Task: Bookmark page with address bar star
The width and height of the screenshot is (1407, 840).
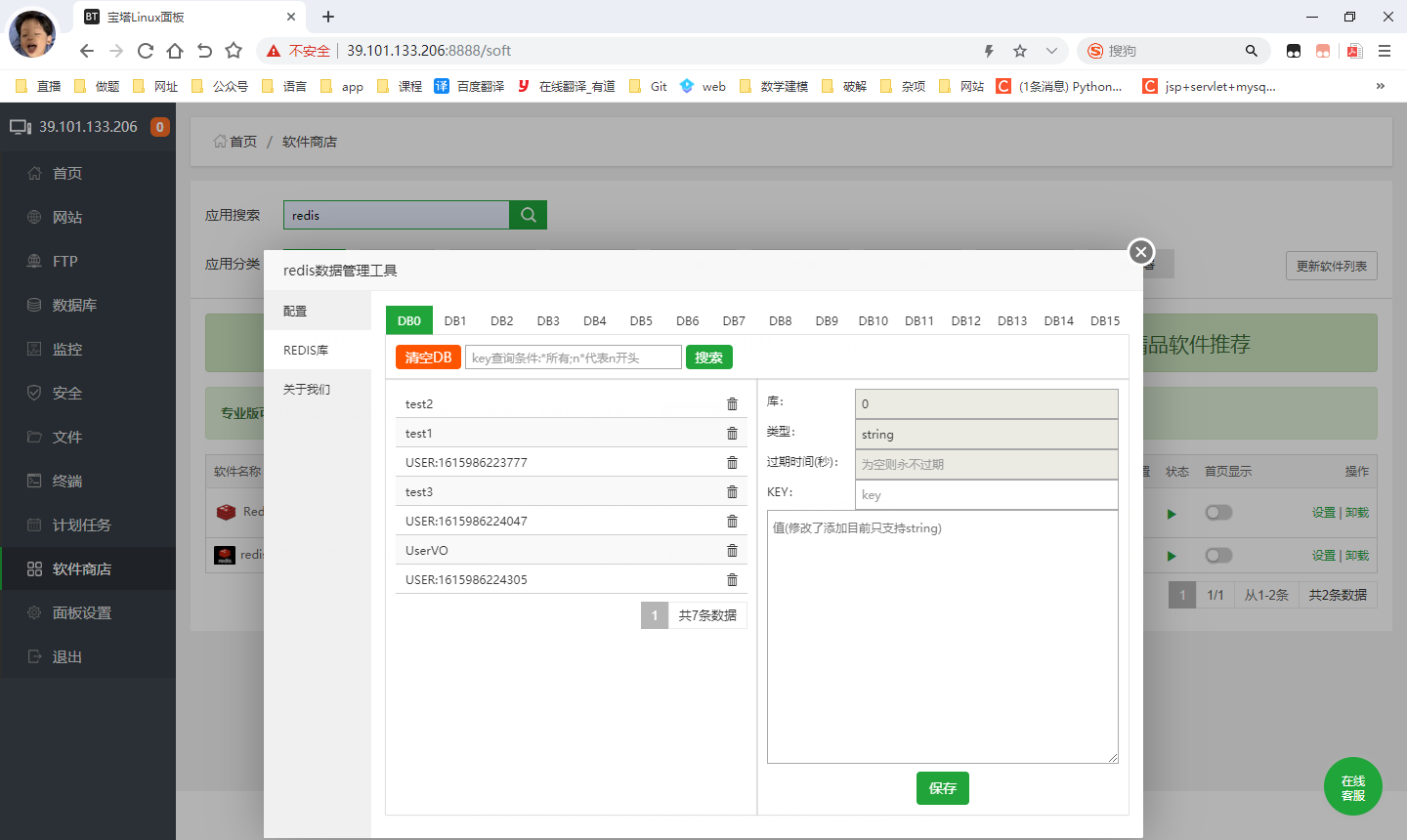Action: pos(1020,51)
